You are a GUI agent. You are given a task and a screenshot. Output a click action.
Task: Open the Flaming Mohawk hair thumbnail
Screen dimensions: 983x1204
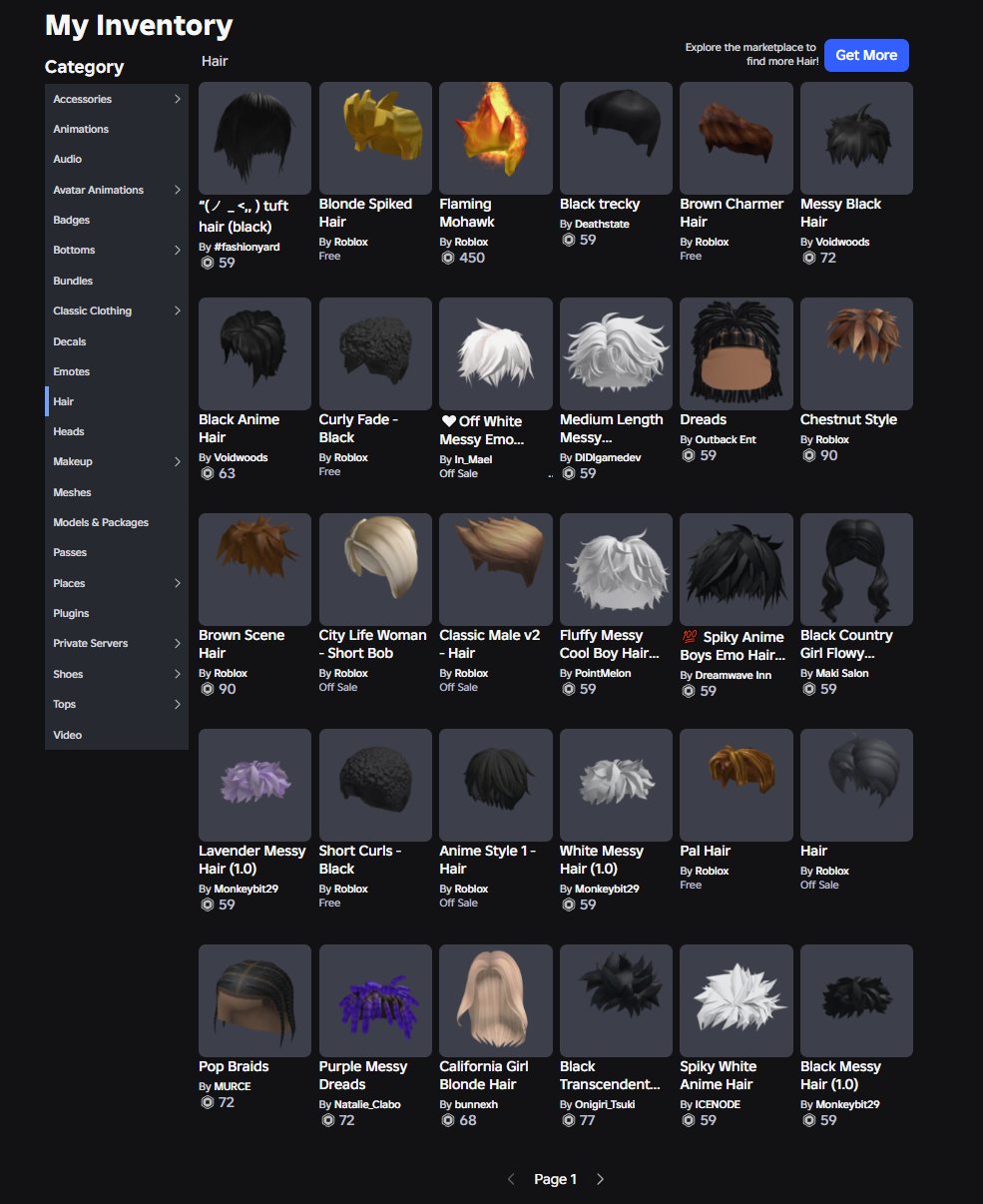[496, 138]
